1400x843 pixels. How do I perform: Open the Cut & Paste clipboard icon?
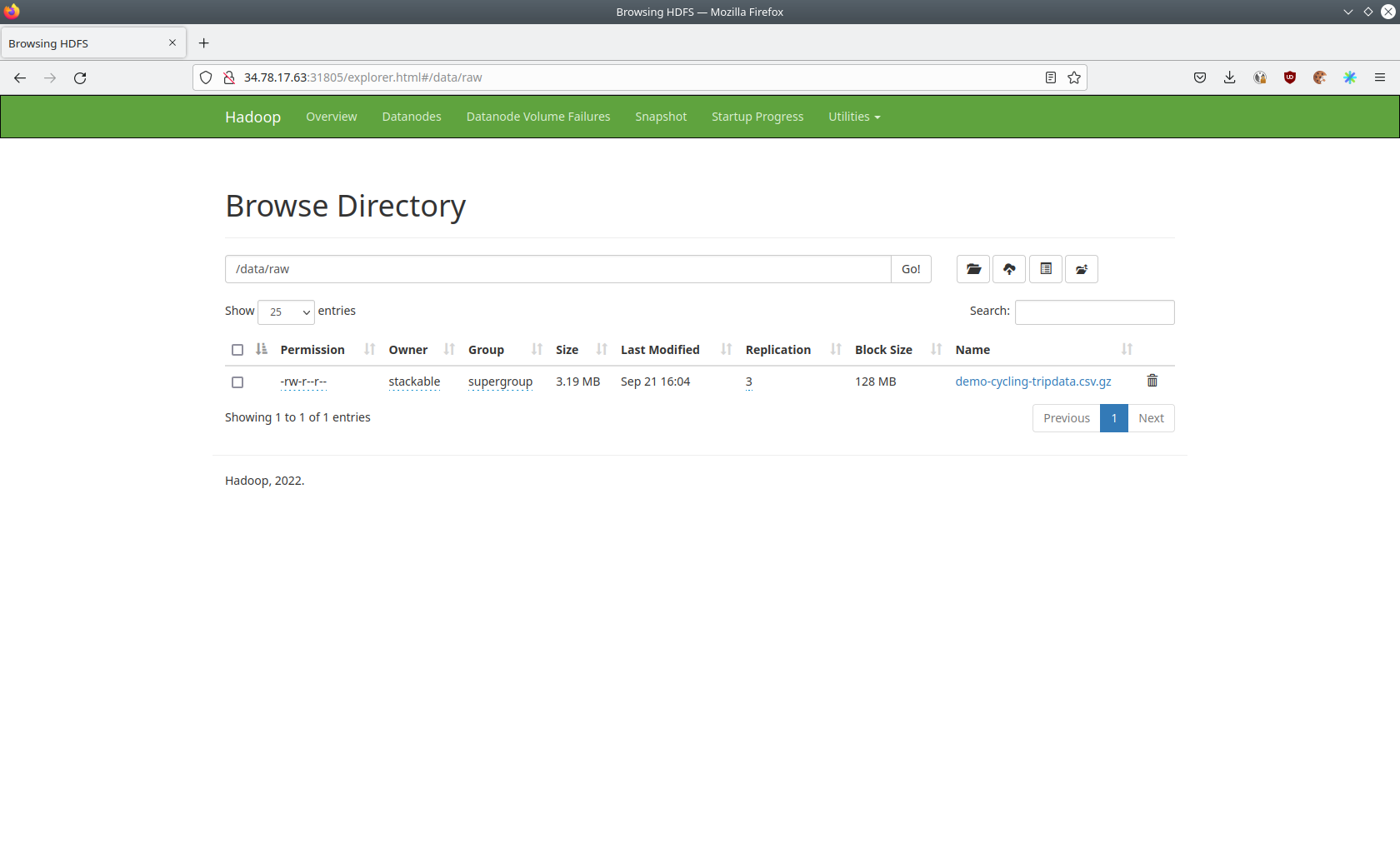point(1045,269)
